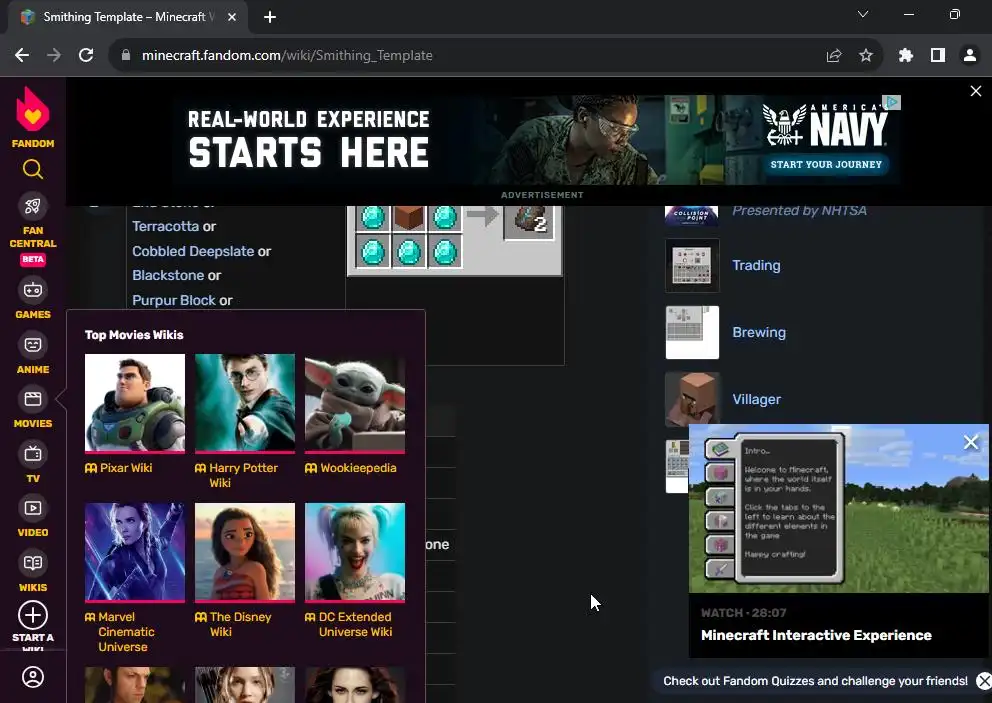Open the Harry Potter Wiki thumbnail
This screenshot has height=703, width=992.
(245, 403)
